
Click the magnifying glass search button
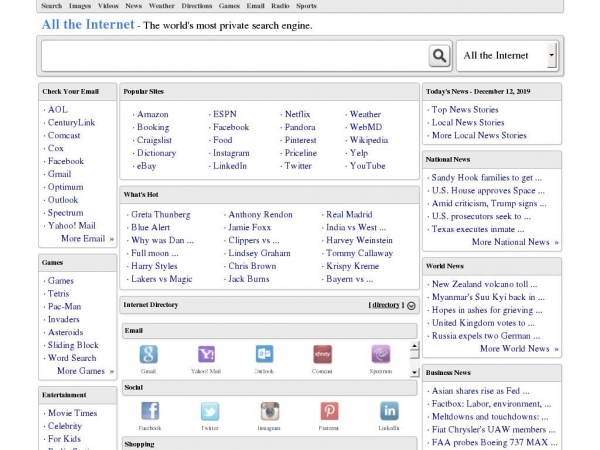(439, 56)
